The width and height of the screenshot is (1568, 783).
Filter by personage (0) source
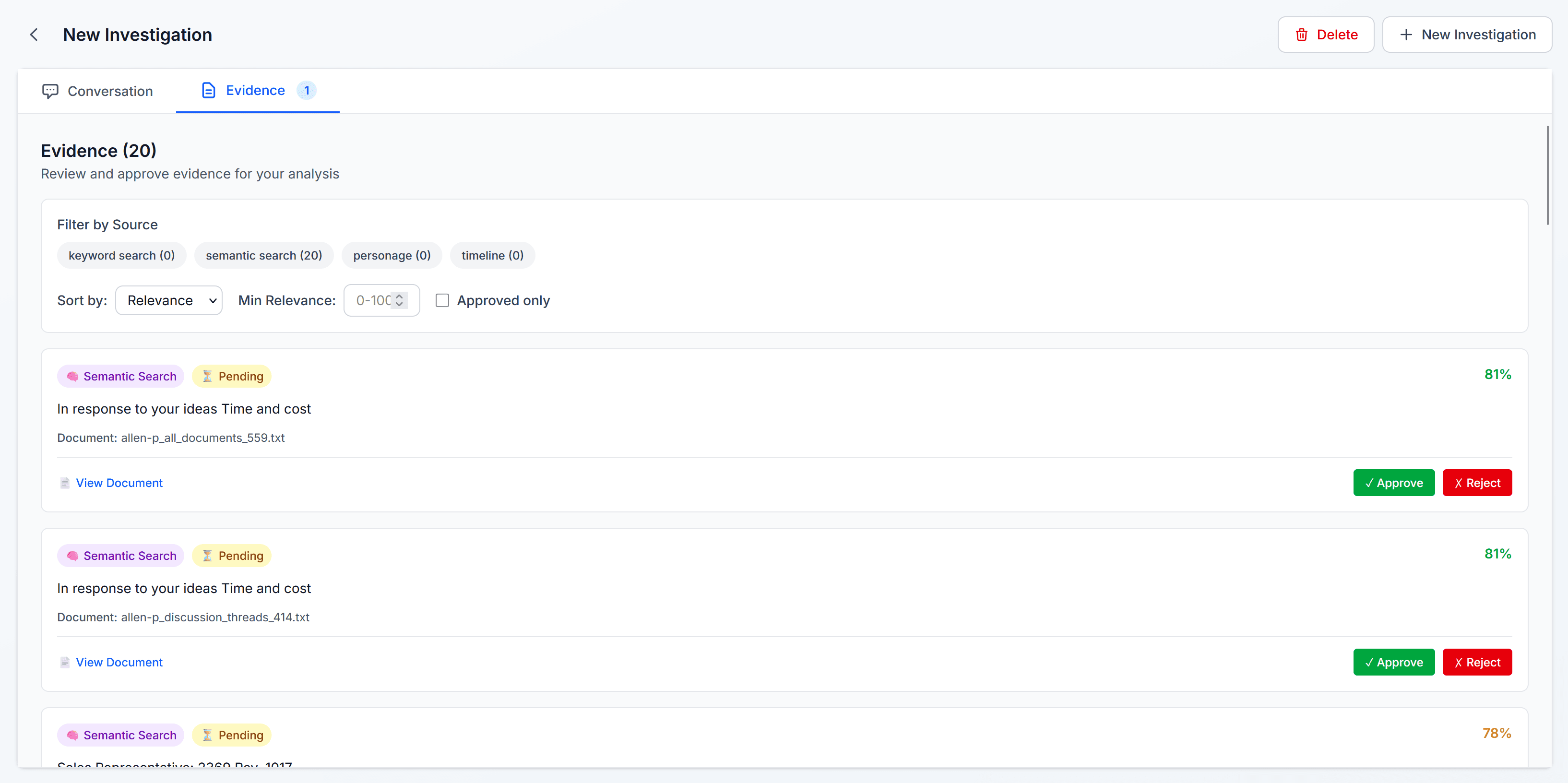pyautogui.click(x=392, y=256)
